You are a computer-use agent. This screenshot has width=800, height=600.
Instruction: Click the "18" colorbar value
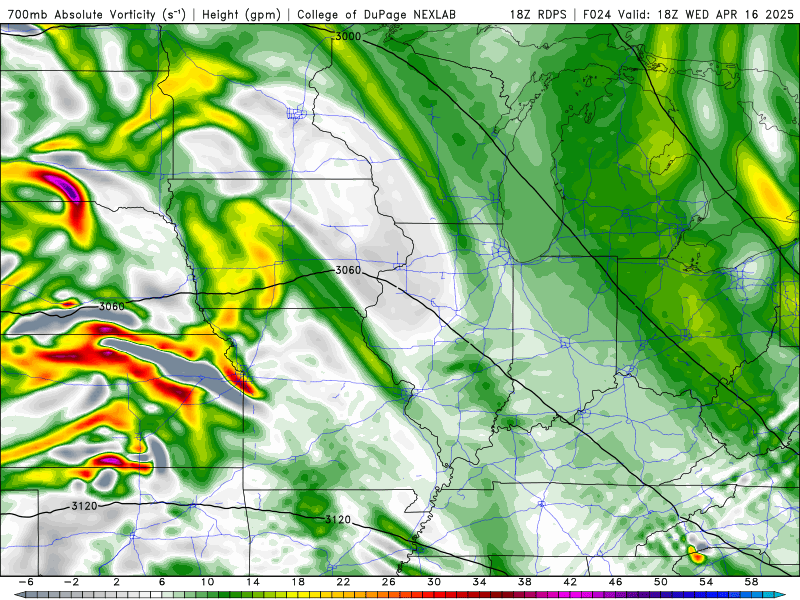[298, 582]
